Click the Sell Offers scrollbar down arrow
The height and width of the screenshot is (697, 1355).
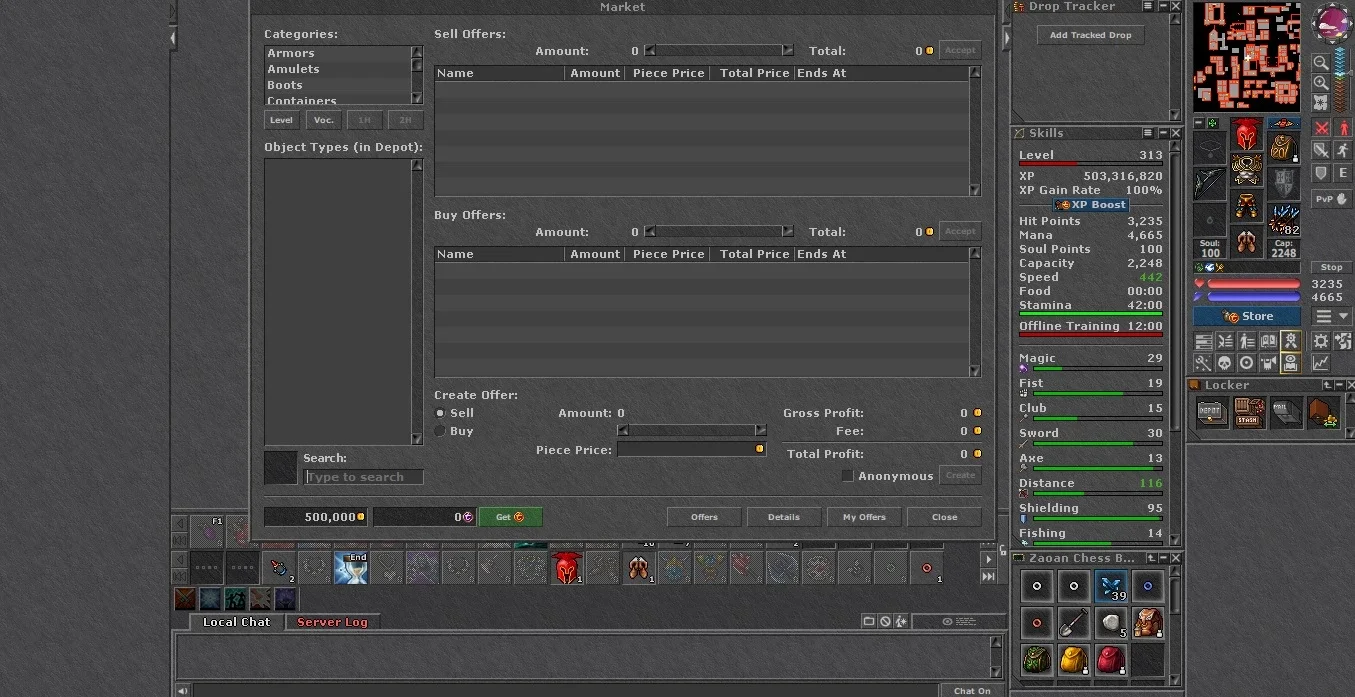(x=975, y=190)
